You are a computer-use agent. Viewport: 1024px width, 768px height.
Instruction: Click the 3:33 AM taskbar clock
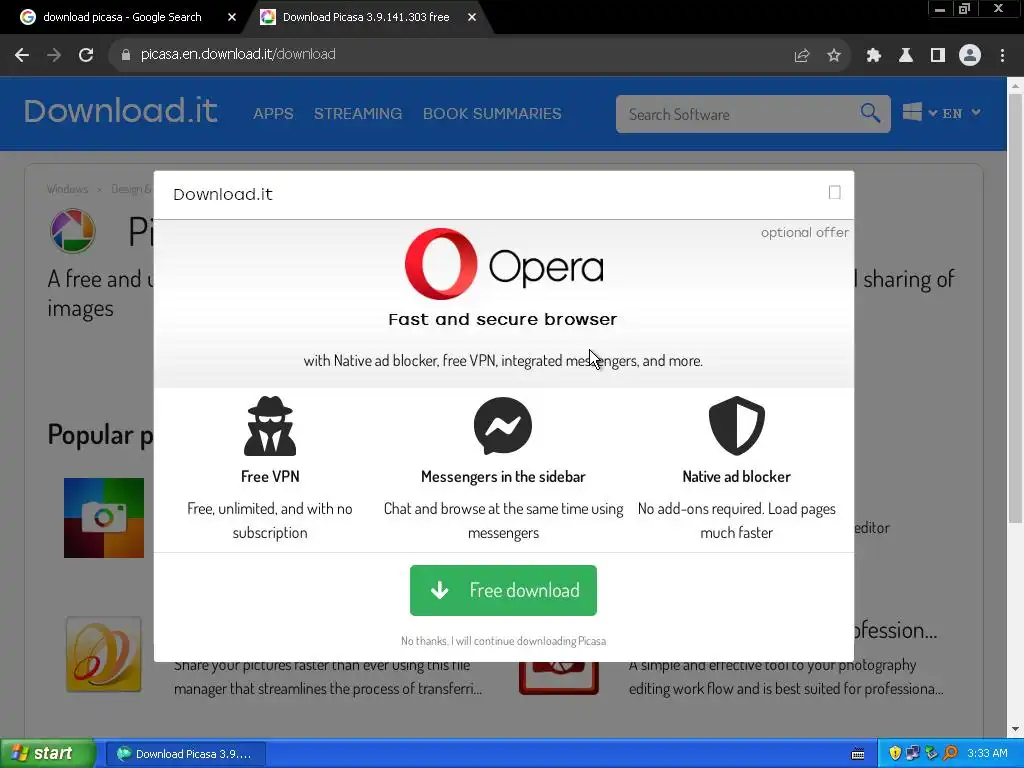click(987, 754)
